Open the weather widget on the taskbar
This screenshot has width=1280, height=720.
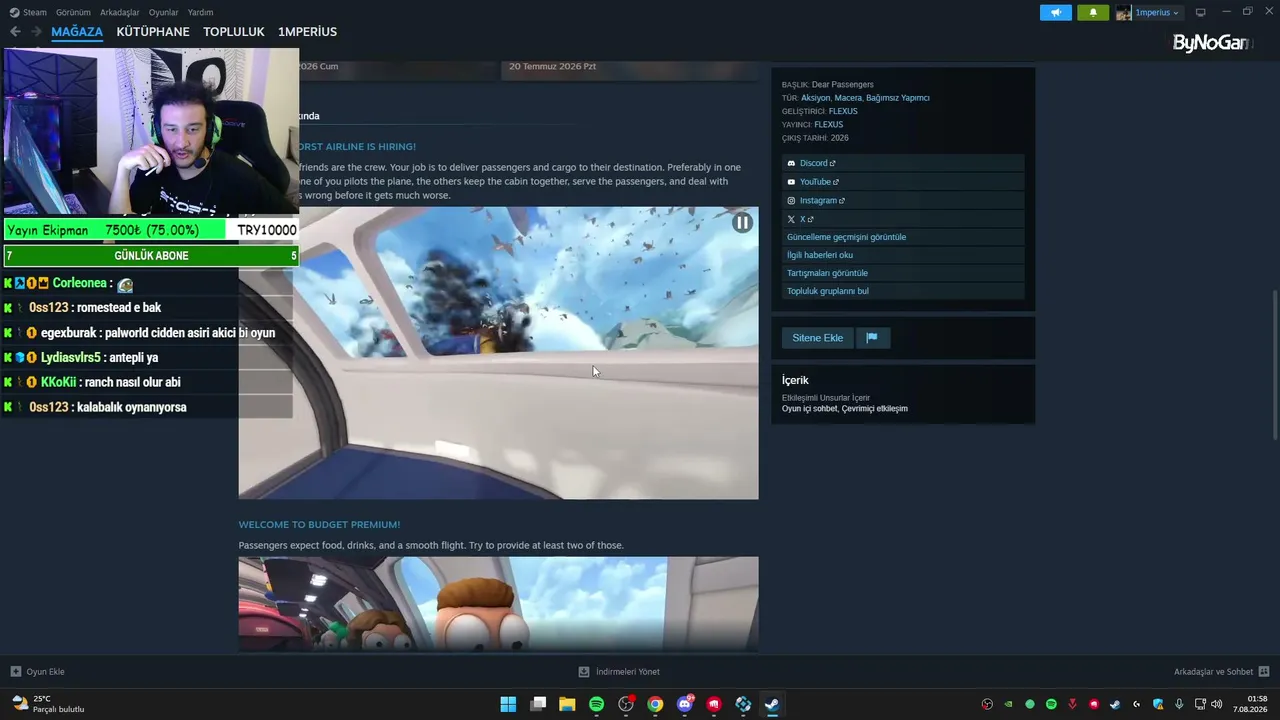pos(48,704)
